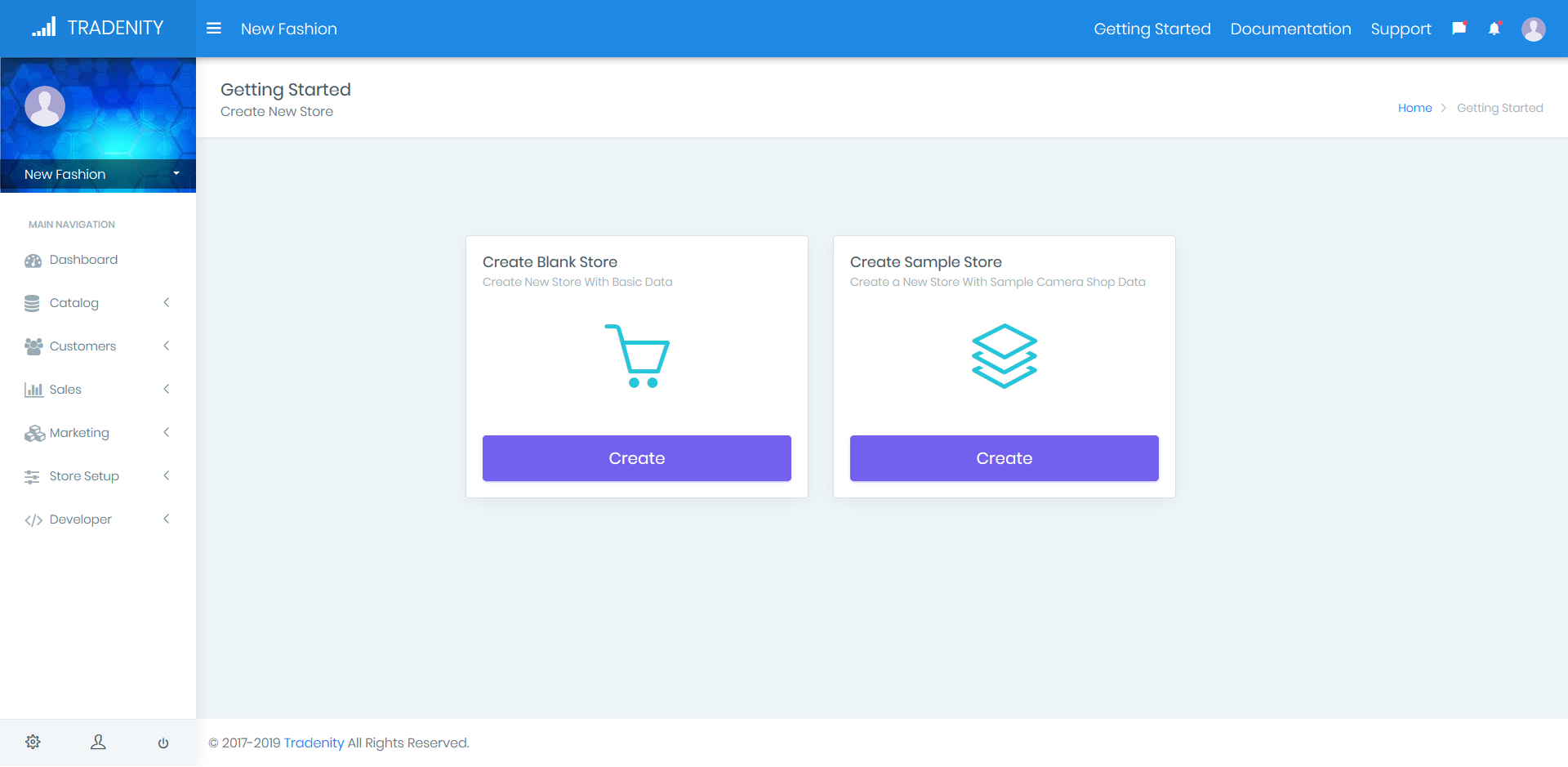Go to Home breadcrumb link
The height and width of the screenshot is (767, 1568).
tap(1414, 108)
